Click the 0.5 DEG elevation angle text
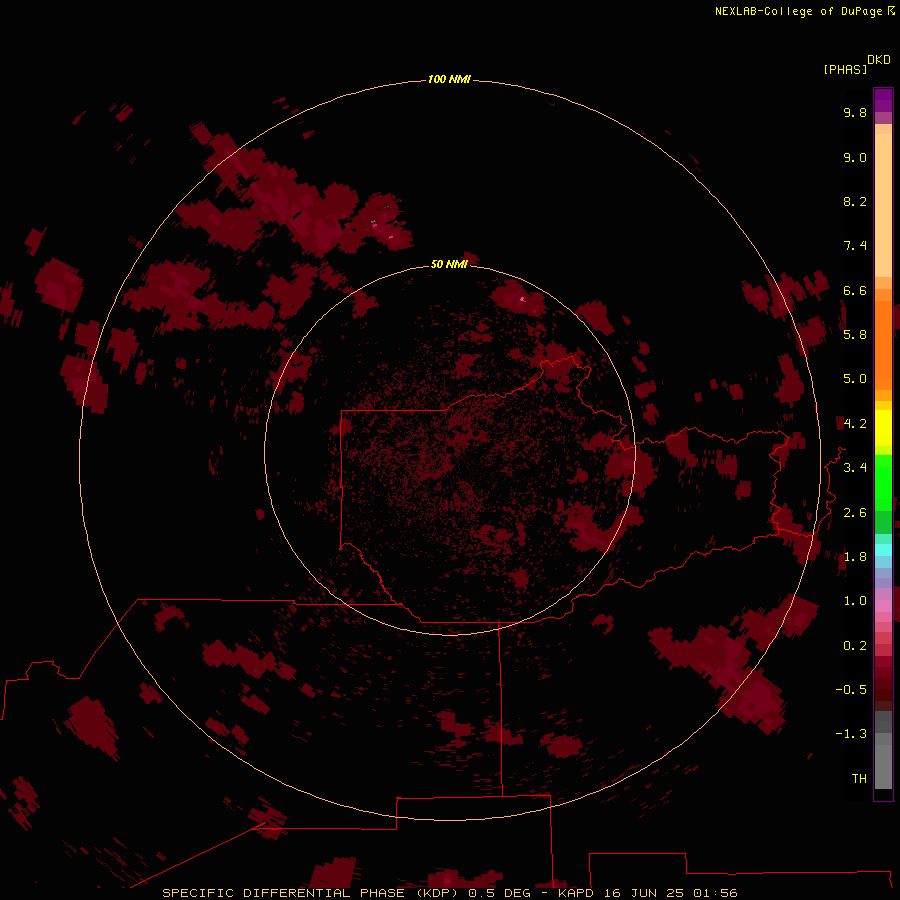This screenshot has height=900, width=900. [x=499, y=893]
